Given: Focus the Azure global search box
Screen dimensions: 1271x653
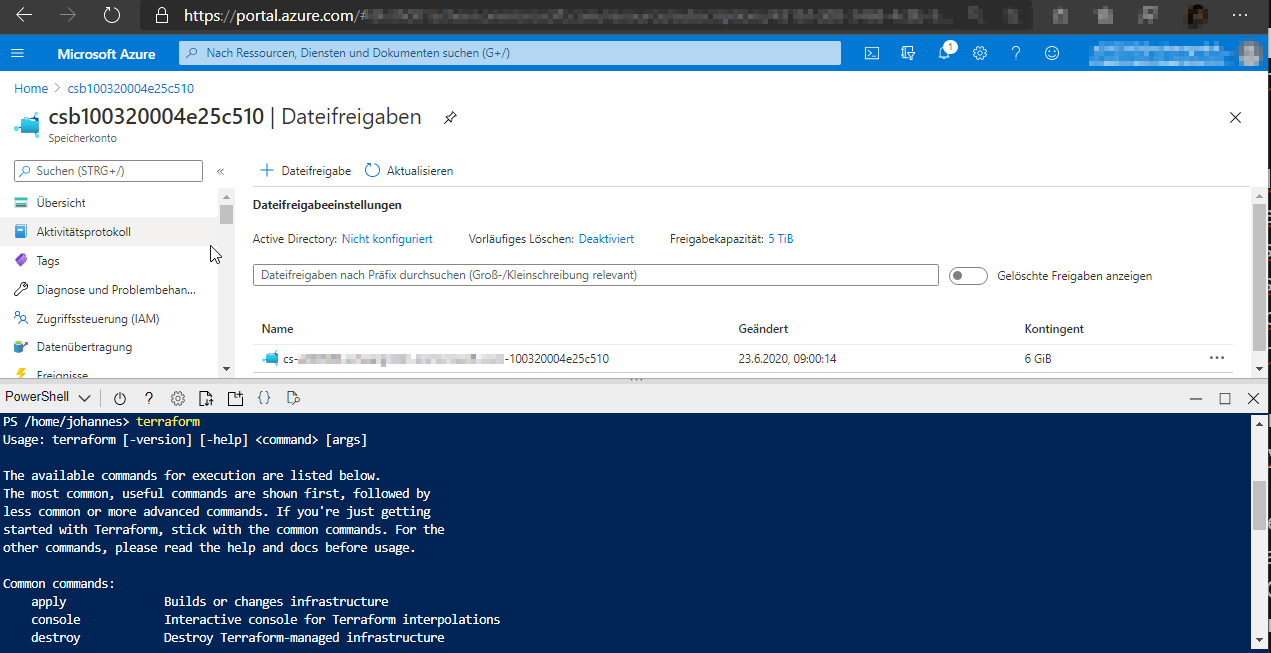Looking at the screenshot, I should coord(510,53).
